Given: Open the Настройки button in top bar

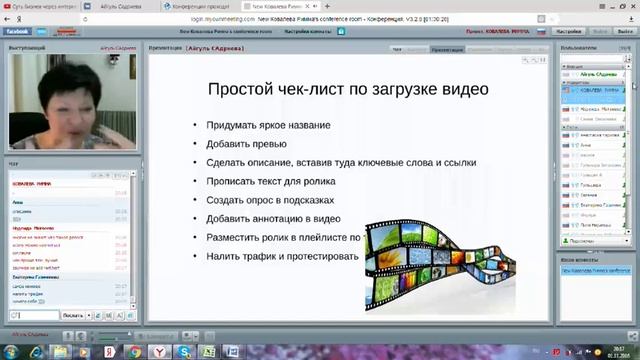Looking at the screenshot, I should point(569,31).
